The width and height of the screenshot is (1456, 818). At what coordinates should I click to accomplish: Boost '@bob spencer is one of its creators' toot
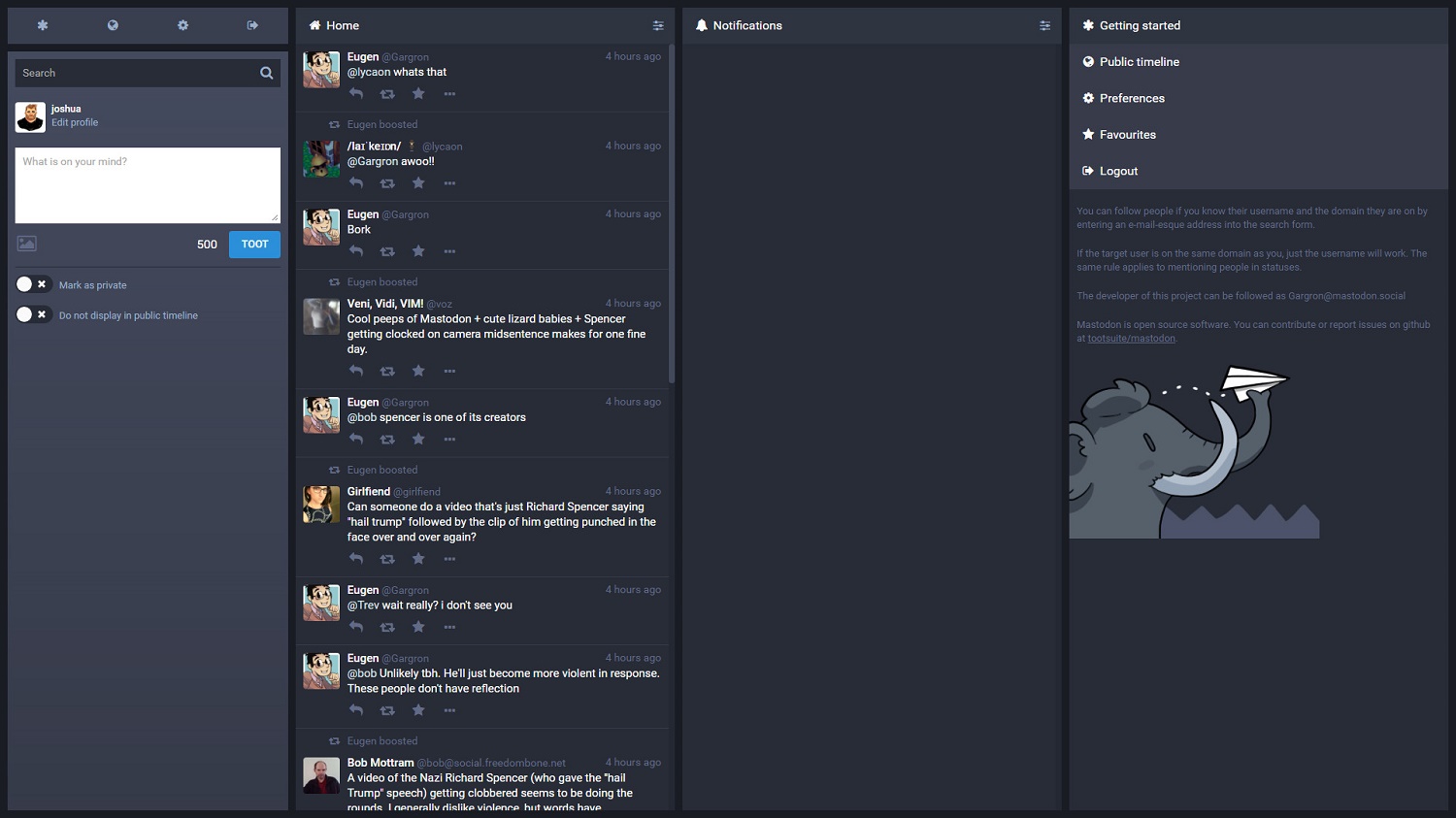click(x=387, y=440)
